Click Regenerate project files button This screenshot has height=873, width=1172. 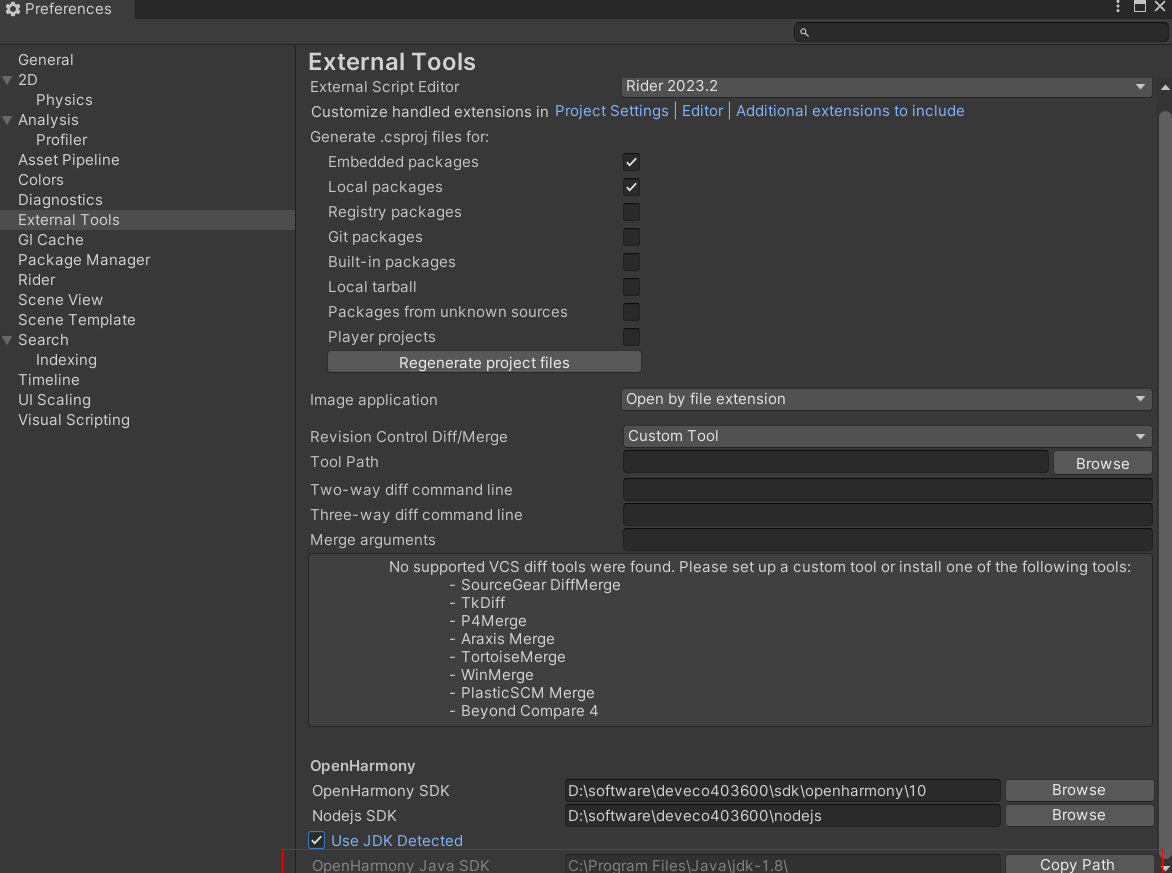pos(484,362)
